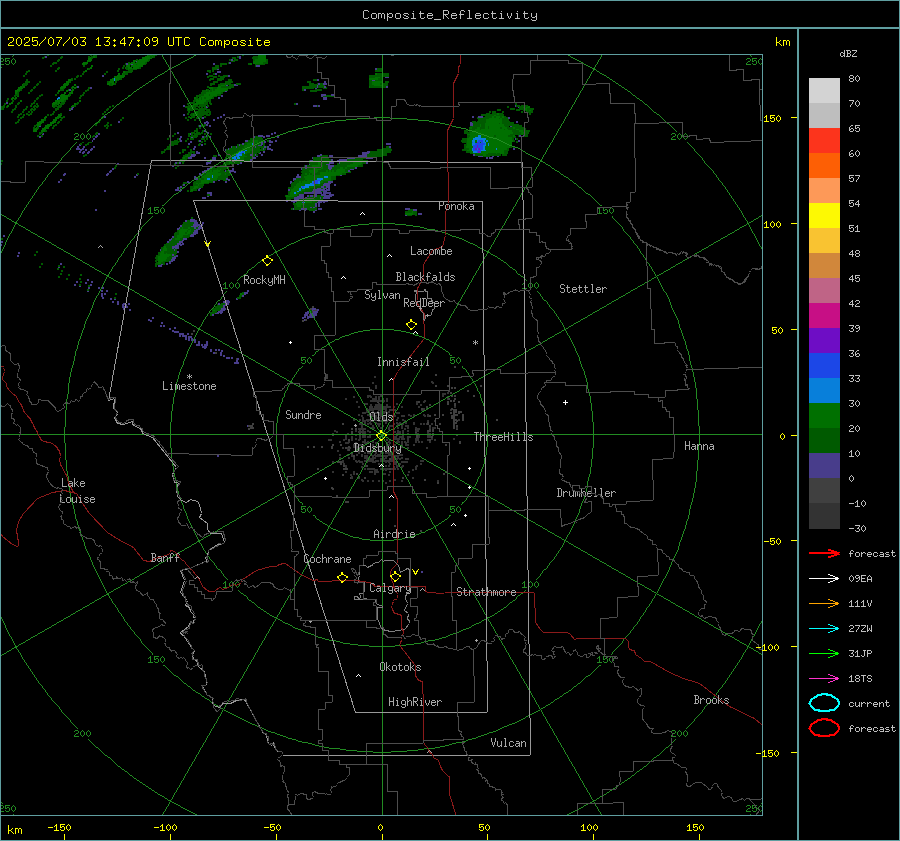
Task: Click the 'Stettler' city label
Action: 583,289
